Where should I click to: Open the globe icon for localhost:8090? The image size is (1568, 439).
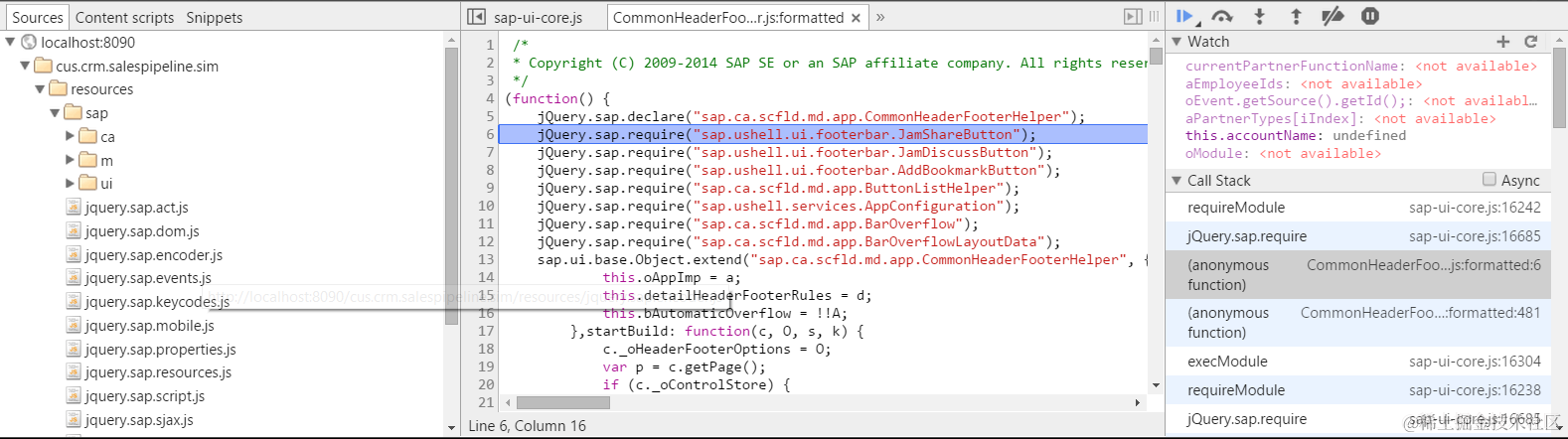tap(29, 42)
